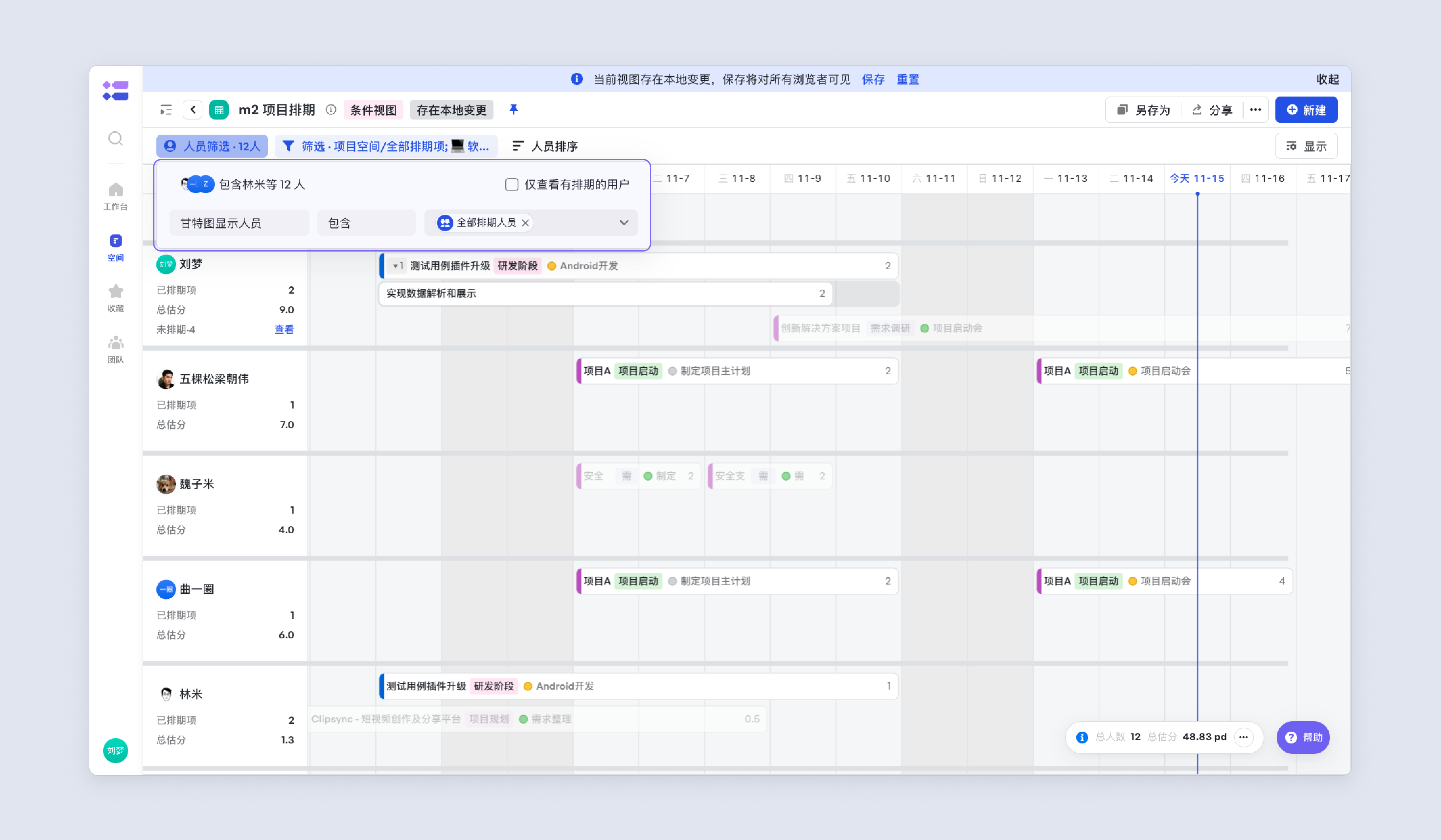The height and width of the screenshot is (840, 1441).
Task: Click 收起 to collapse banner
Action: (1328, 79)
